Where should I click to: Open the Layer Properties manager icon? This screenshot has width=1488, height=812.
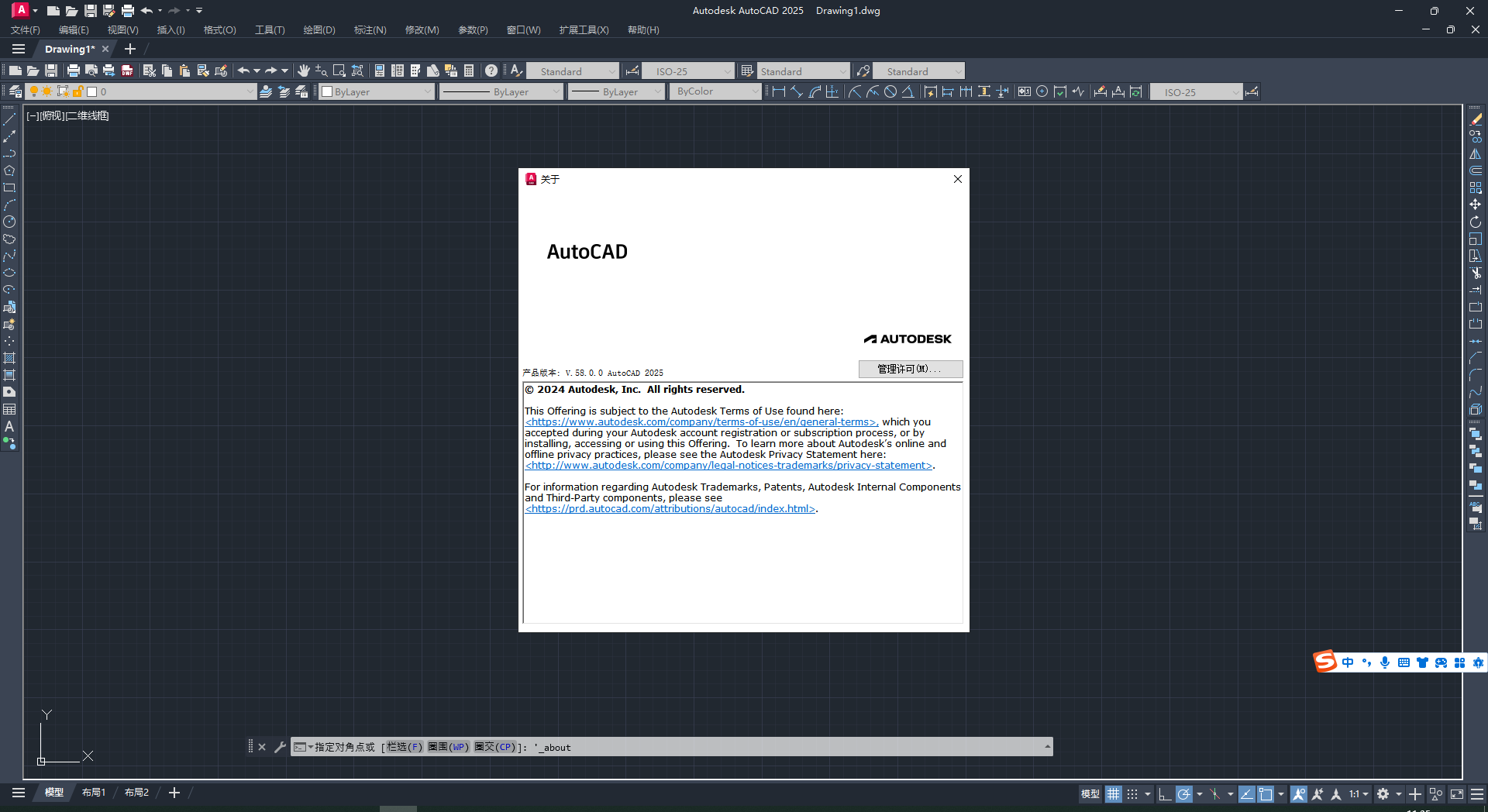coord(15,91)
